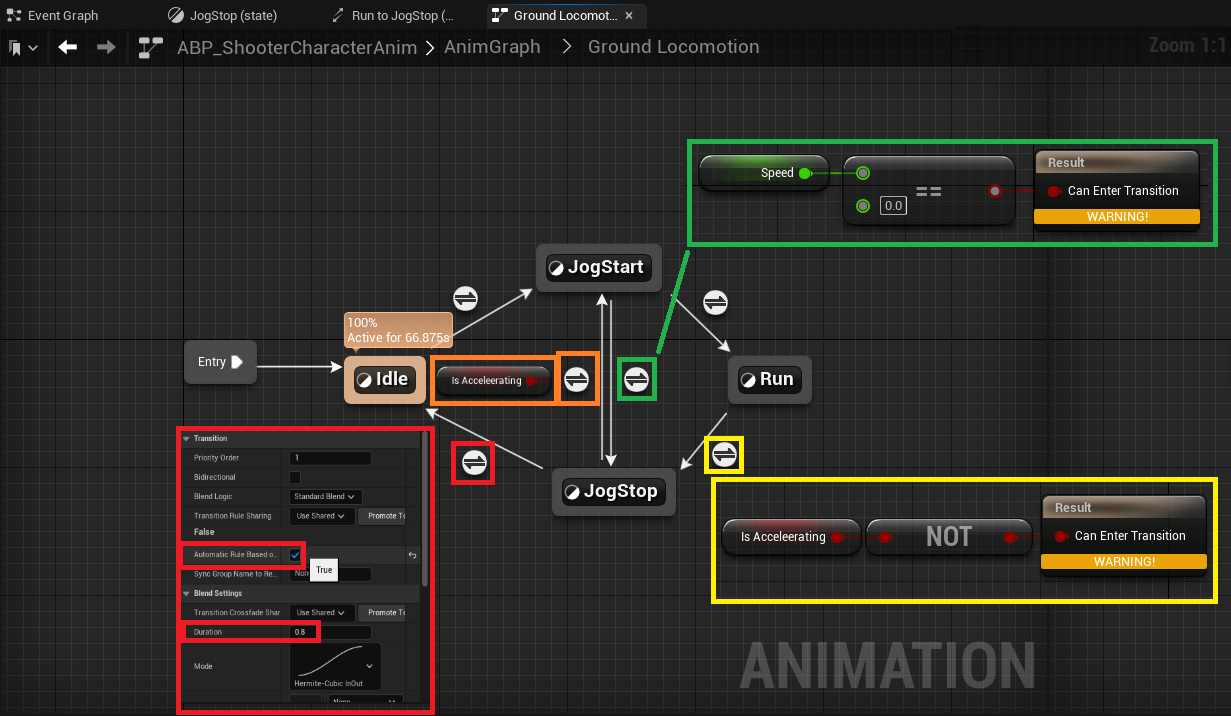1231x716 pixels.
Task: Switch to the Event Graph tab
Action: click(63, 16)
